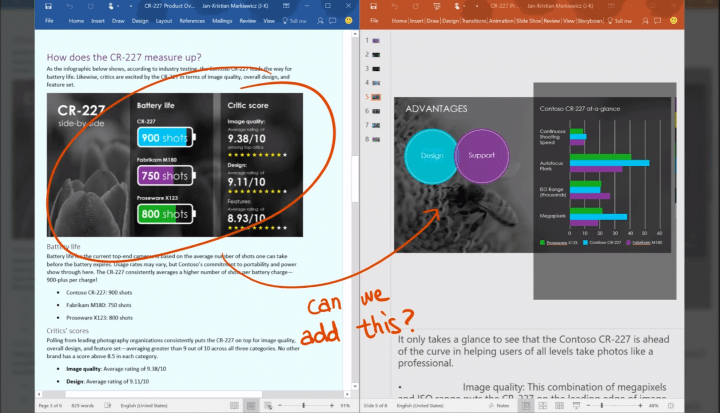Open Word Ribbon Display Options
This screenshot has height=413, width=720.
[286, 6]
